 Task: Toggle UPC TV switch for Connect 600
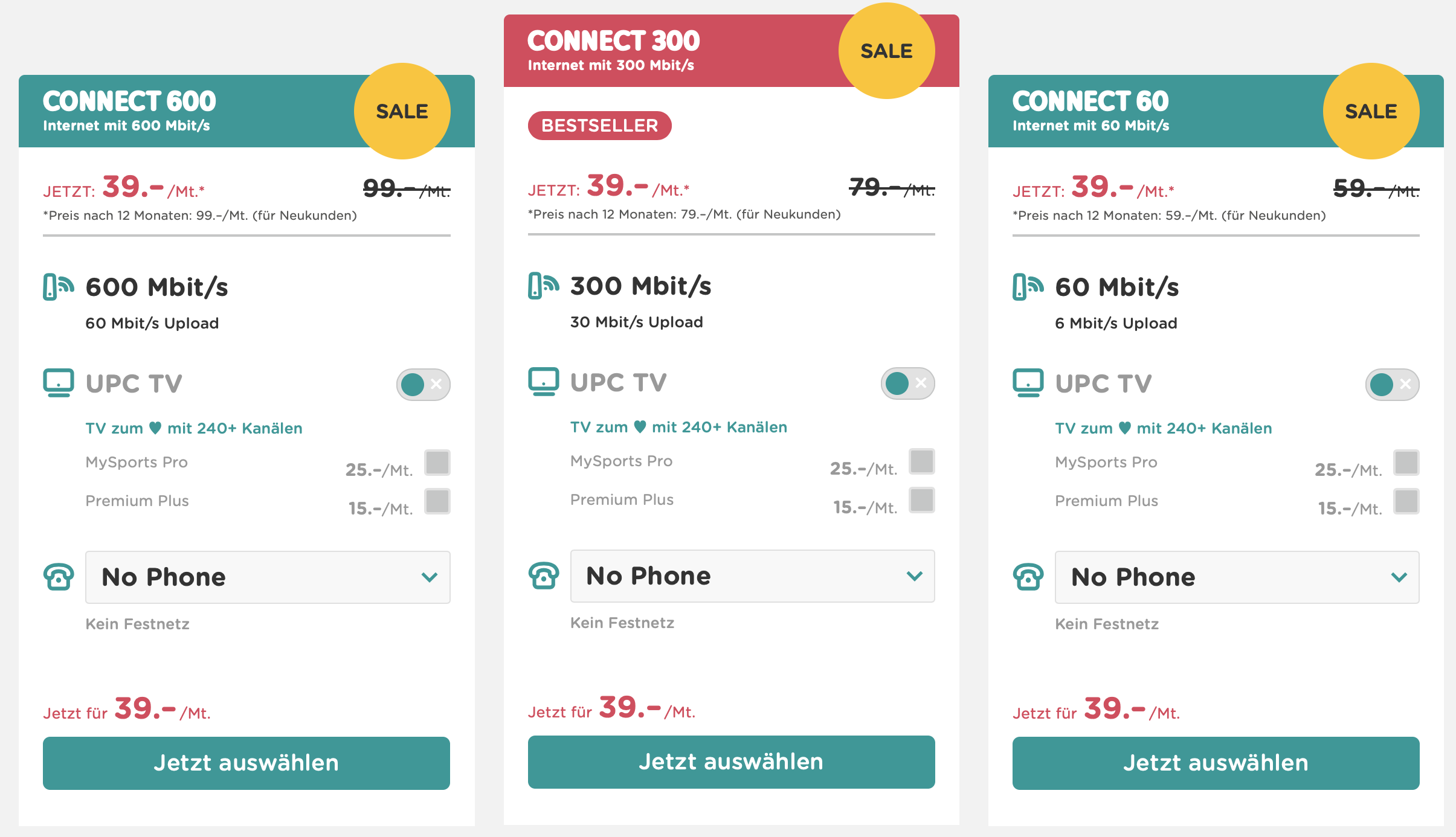click(423, 384)
